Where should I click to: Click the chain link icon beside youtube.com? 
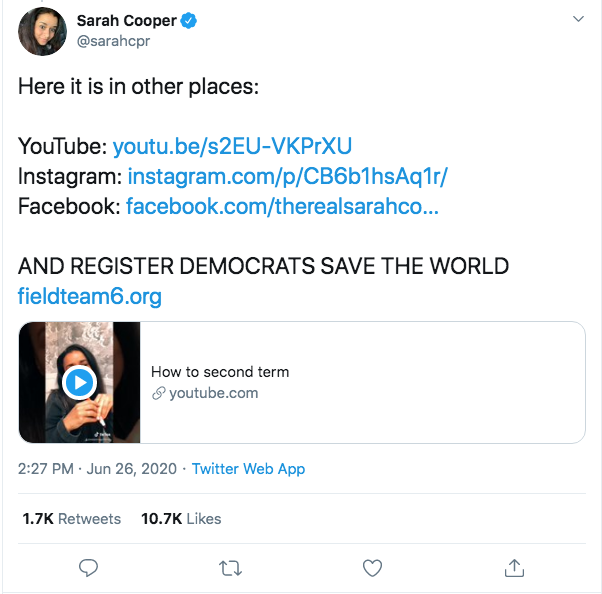159,393
